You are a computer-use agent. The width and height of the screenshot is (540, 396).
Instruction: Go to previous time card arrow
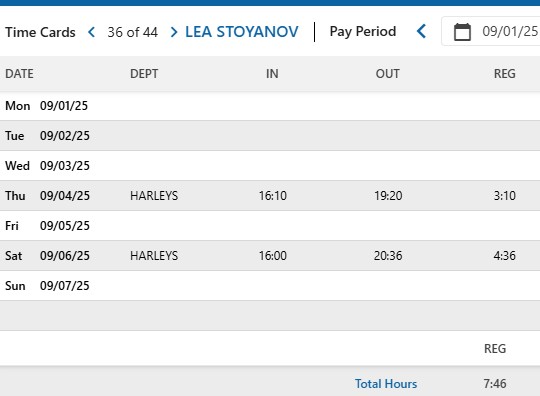(92, 32)
